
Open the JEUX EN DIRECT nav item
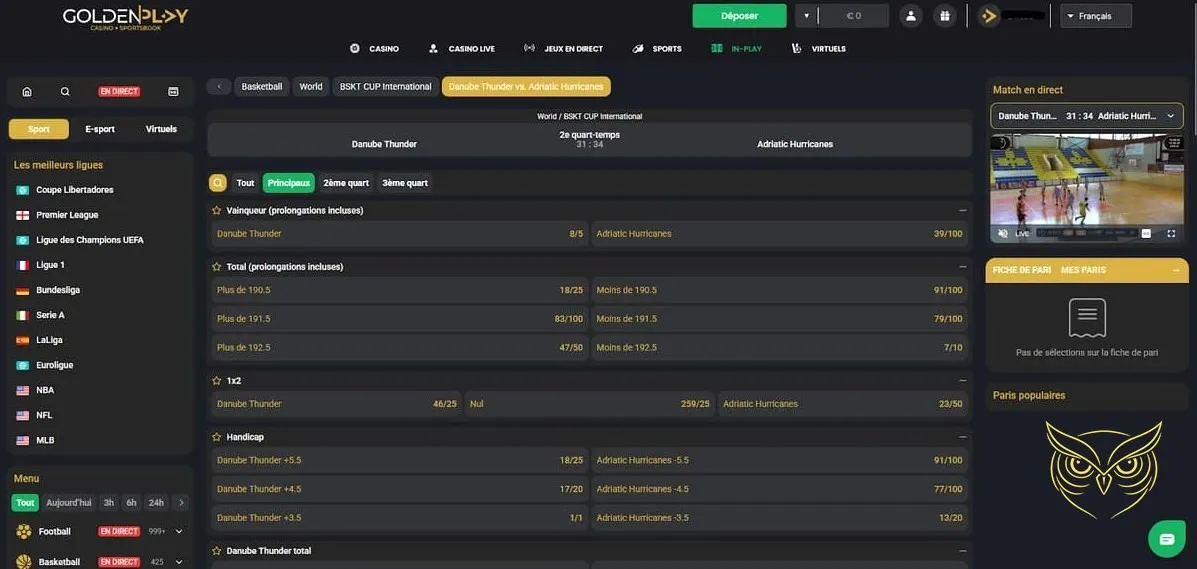tap(563, 49)
